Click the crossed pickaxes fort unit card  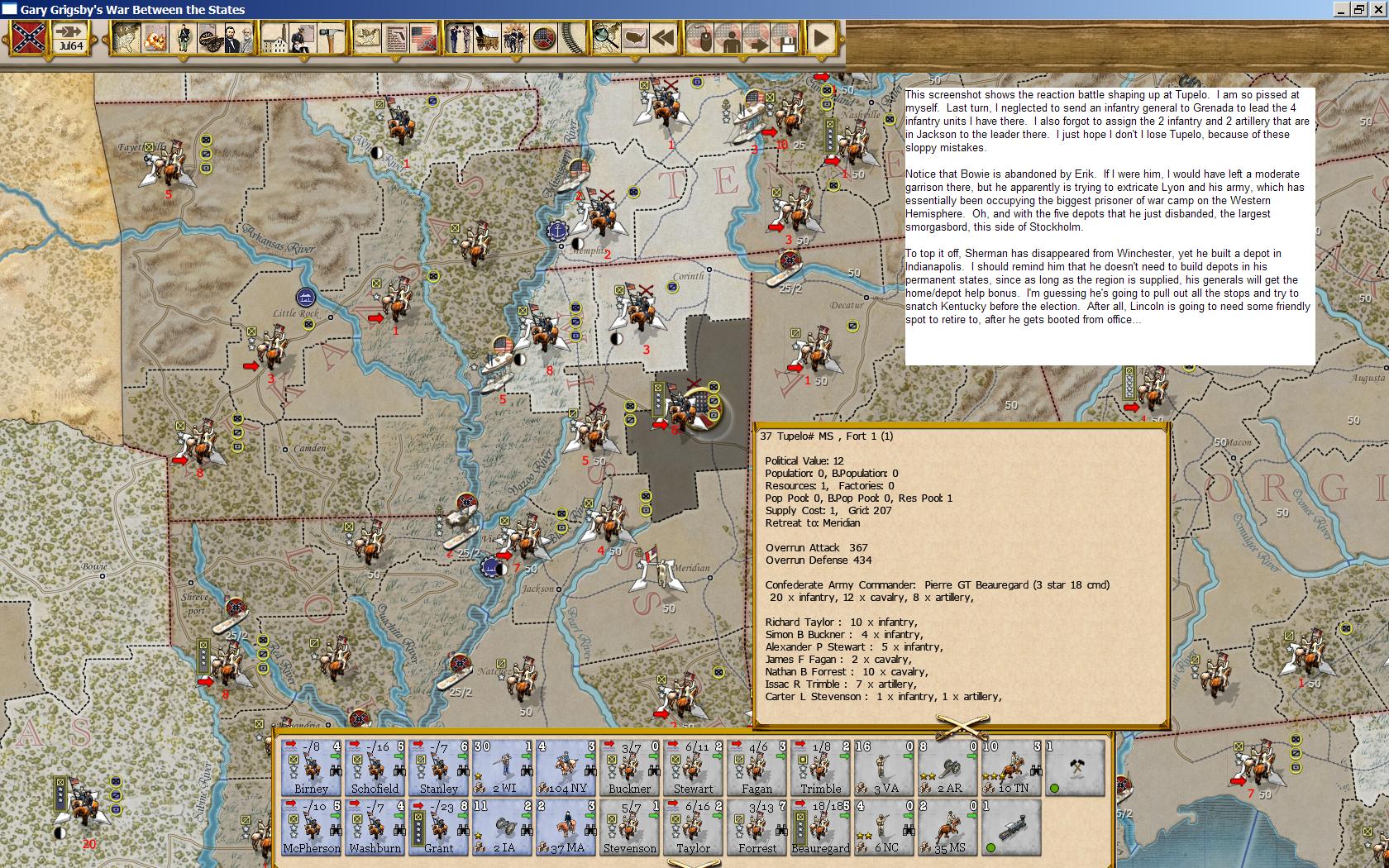point(1076,768)
